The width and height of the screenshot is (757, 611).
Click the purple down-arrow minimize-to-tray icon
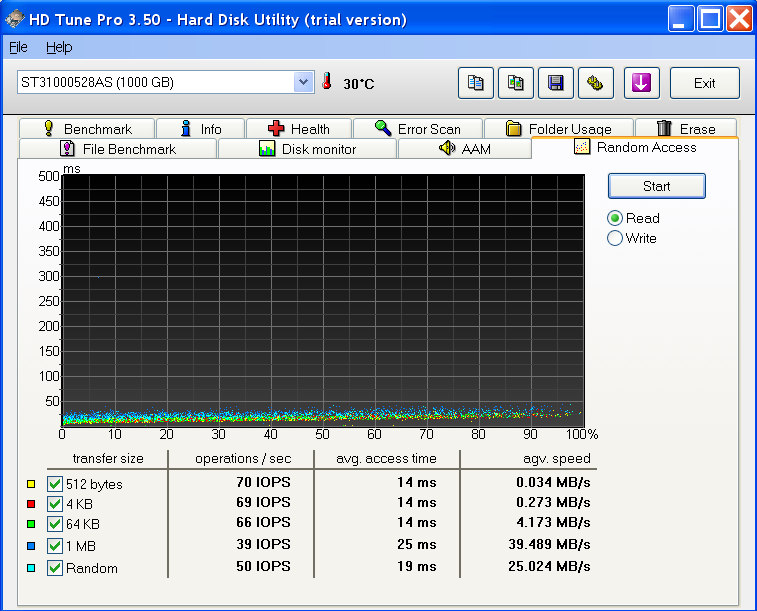641,84
